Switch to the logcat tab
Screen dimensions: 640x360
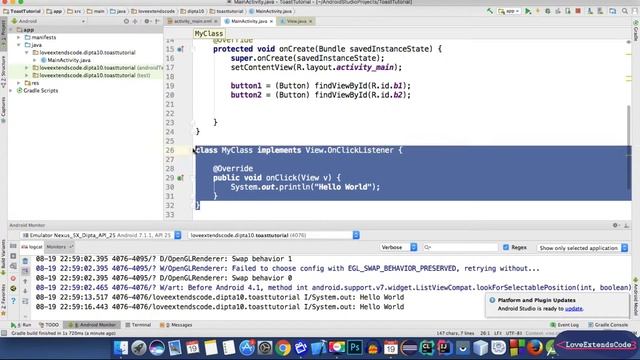click(32, 247)
